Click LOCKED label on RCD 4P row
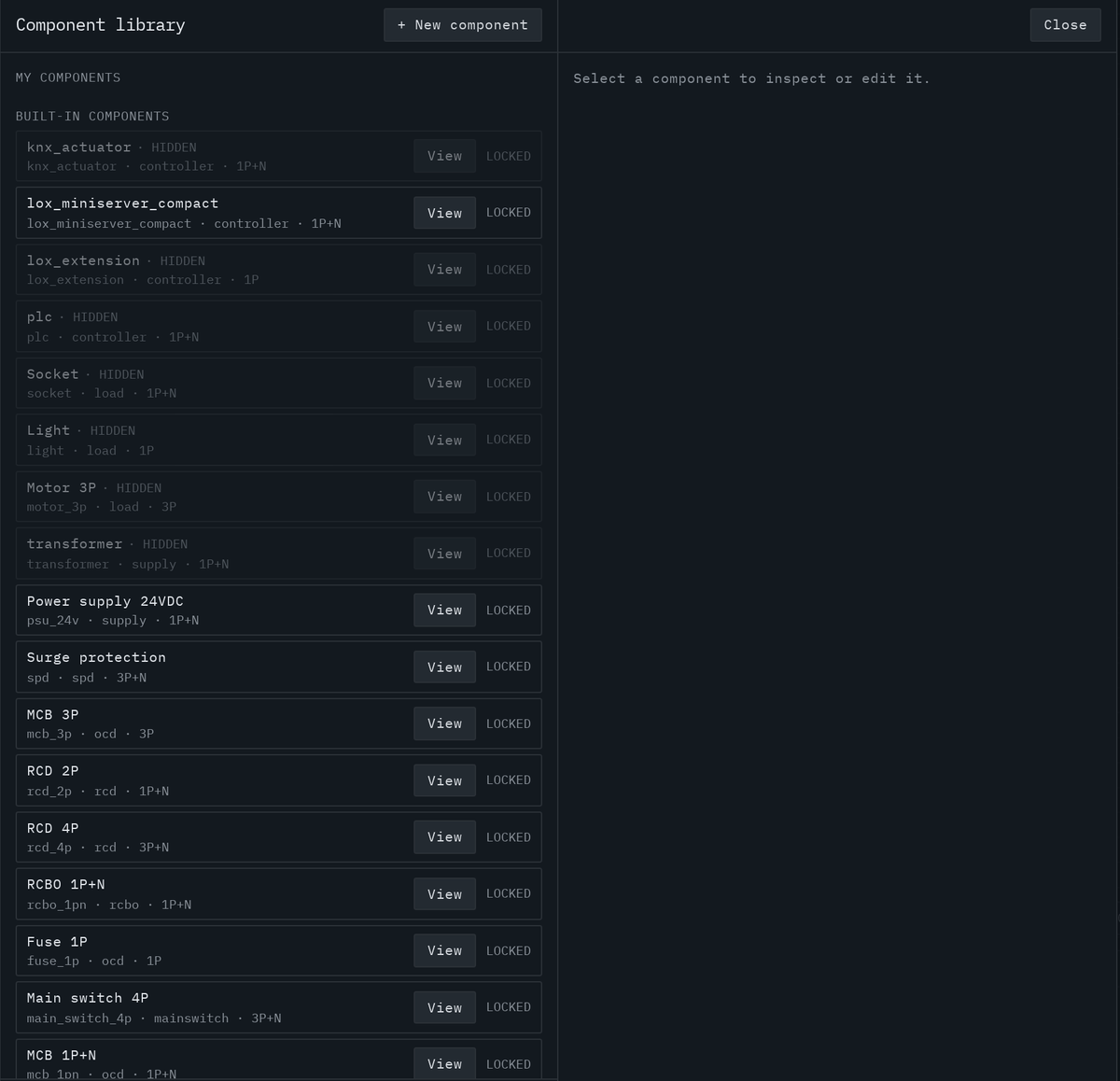1120x1081 pixels. coord(509,837)
